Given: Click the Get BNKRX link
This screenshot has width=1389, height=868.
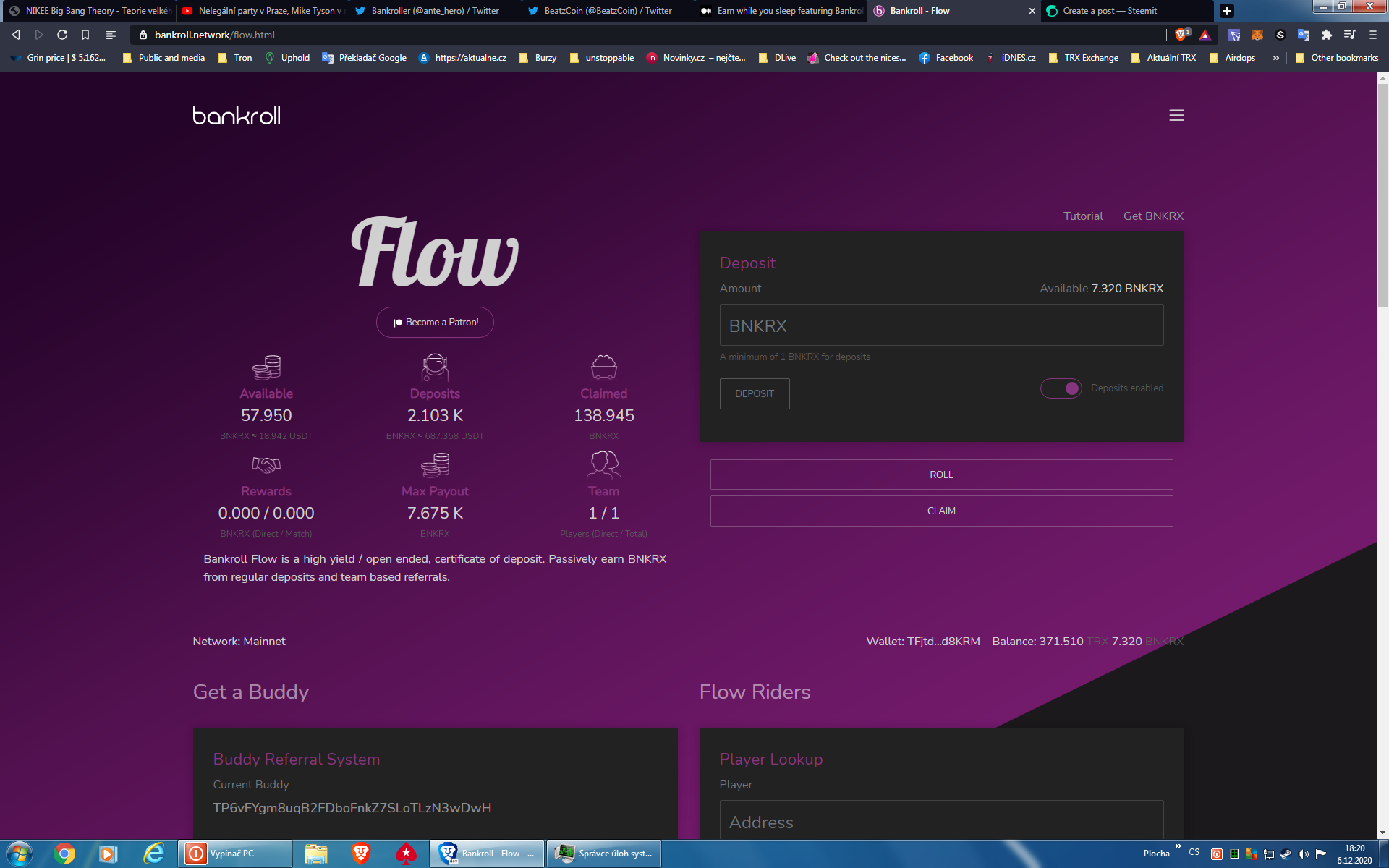Looking at the screenshot, I should coord(1153,216).
